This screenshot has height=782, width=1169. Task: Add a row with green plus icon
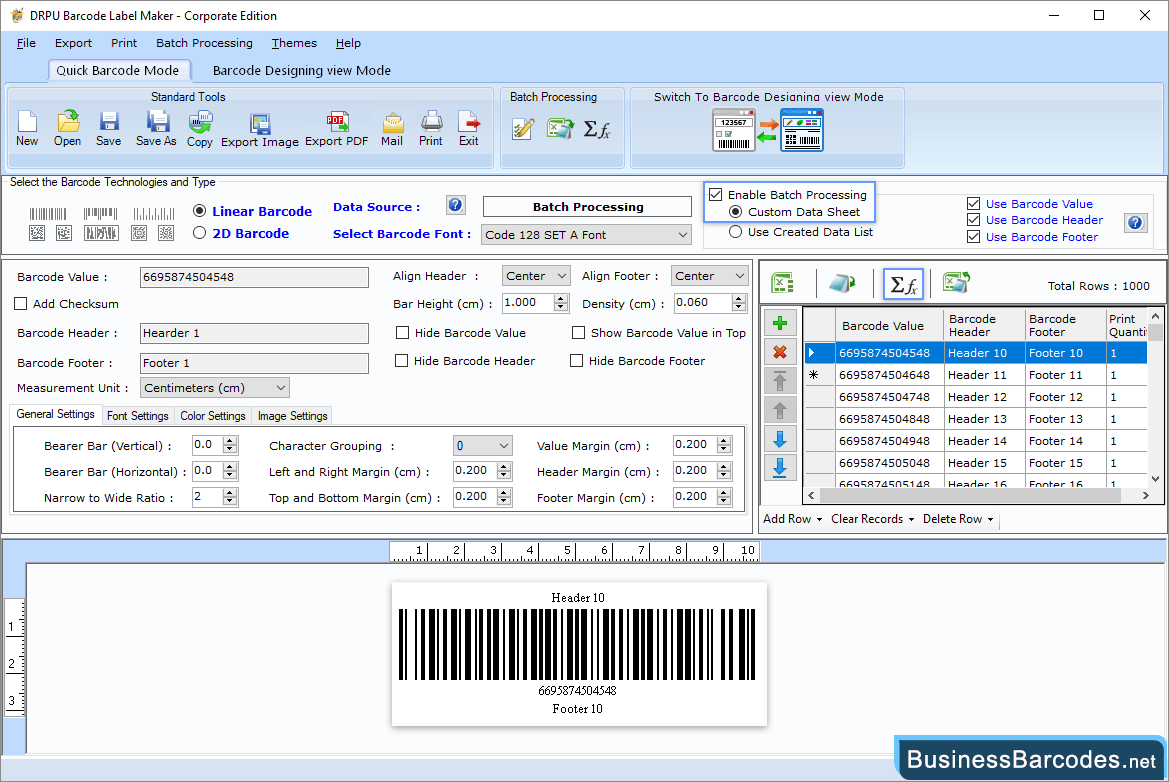tap(780, 323)
